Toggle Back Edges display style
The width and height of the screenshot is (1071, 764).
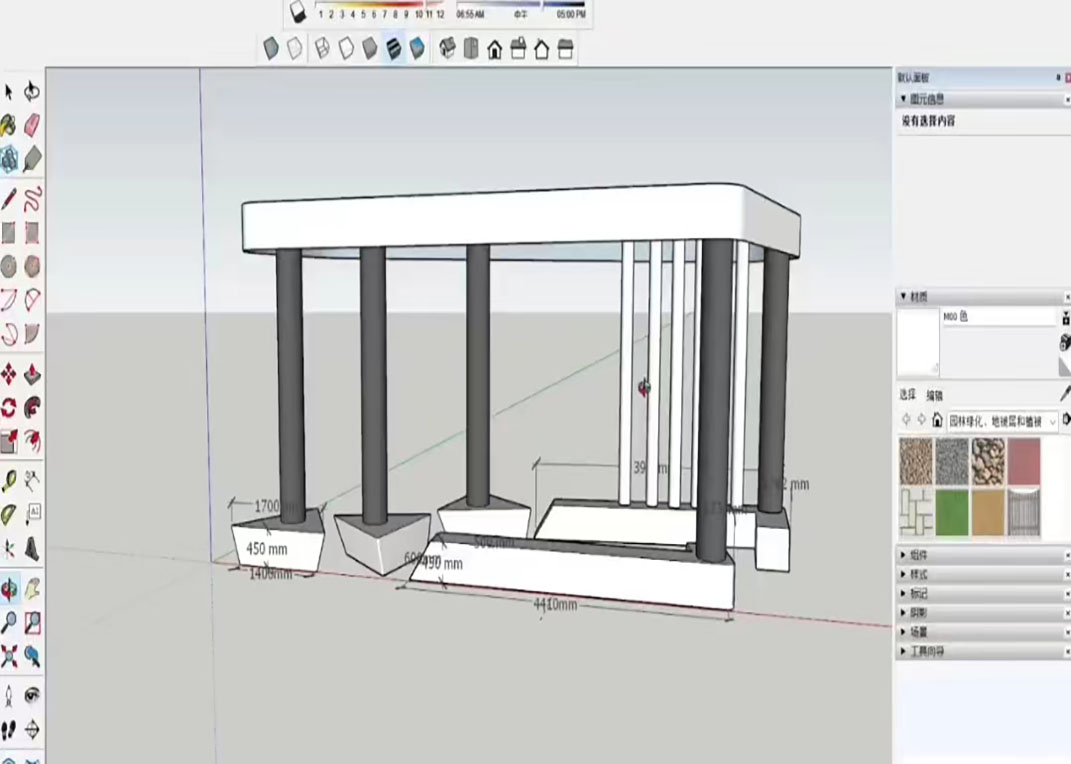[x=294, y=48]
